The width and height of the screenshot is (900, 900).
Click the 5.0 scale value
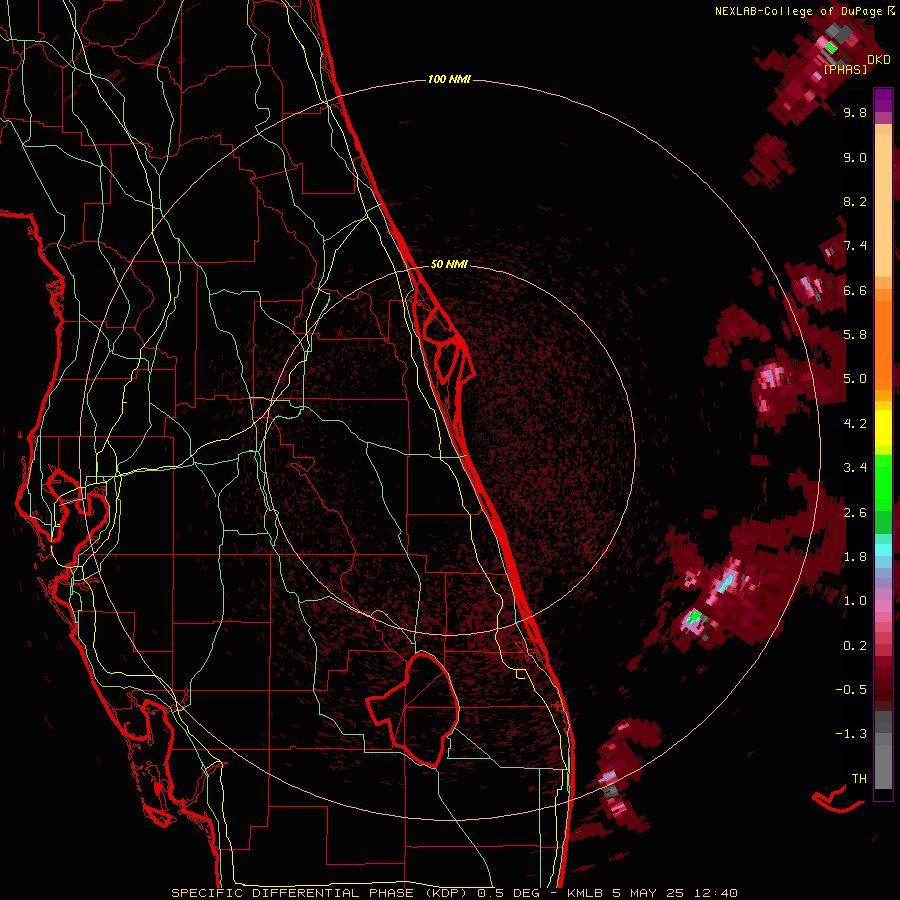click(855, 379)
